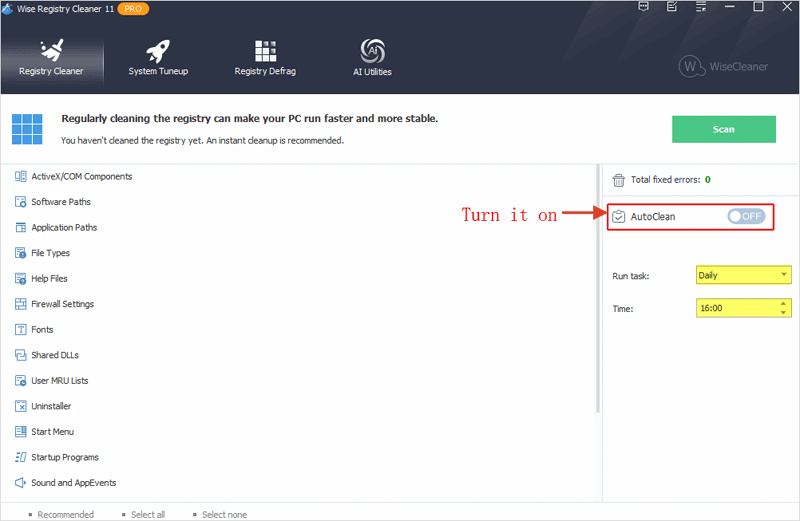Click the Total fixed errors count
800x521 pixels.
[x=708, y=180]
